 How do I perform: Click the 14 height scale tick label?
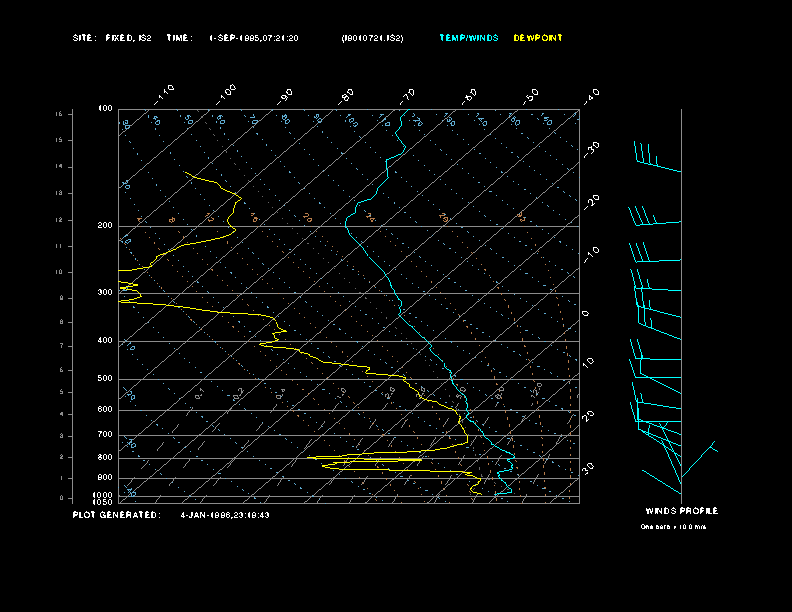click(59, 167)
